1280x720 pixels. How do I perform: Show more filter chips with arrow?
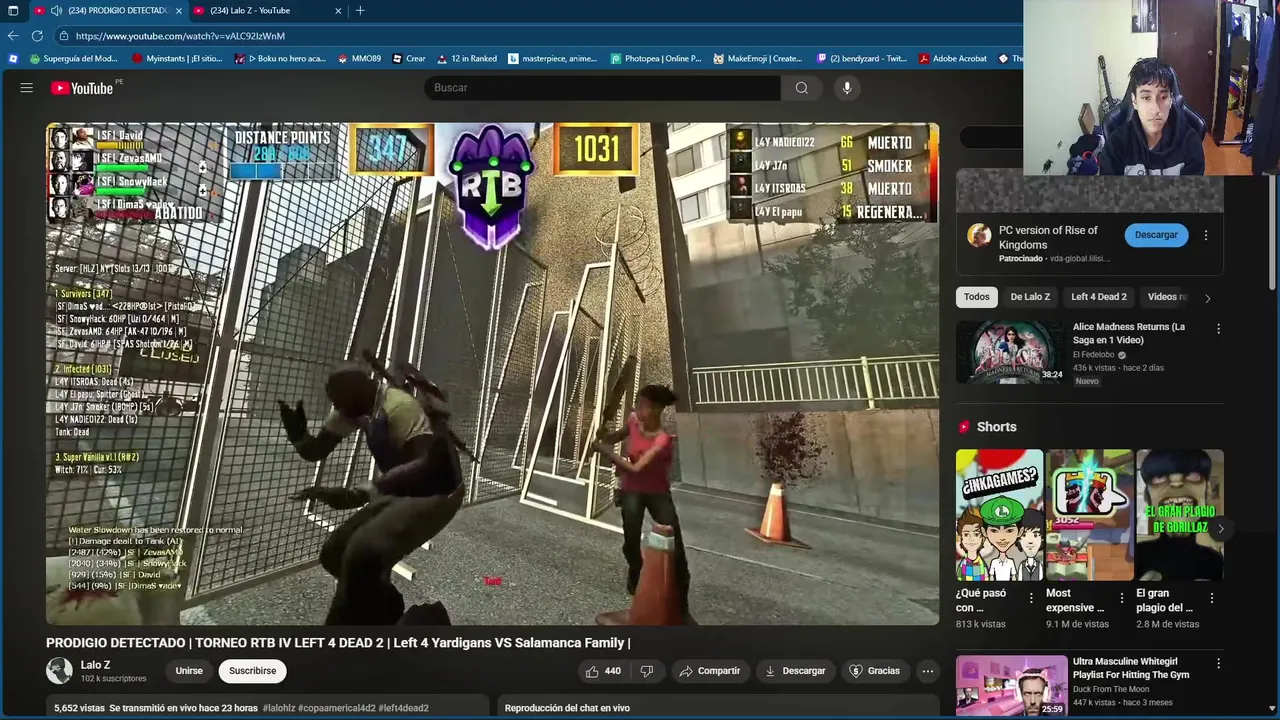click(x=1207, y=298)
